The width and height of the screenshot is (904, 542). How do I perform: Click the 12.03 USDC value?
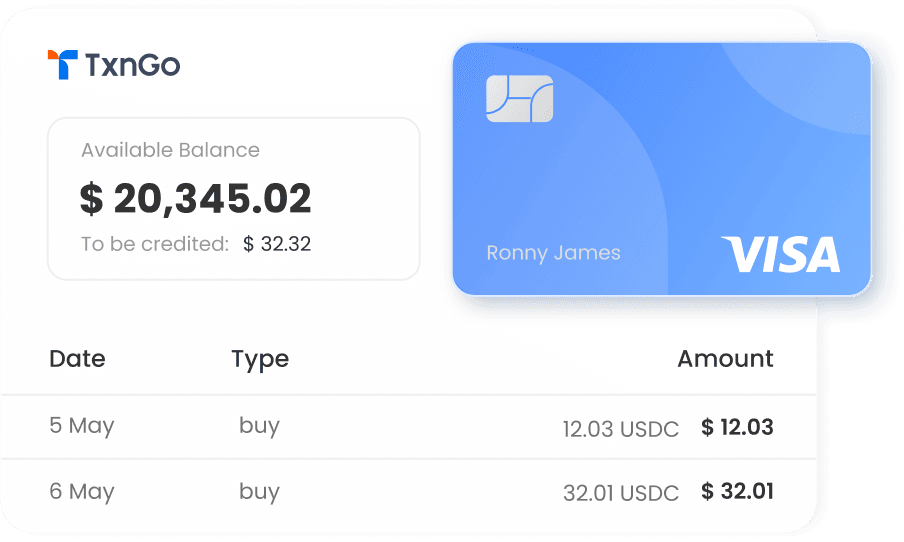[x=621, y=429]
